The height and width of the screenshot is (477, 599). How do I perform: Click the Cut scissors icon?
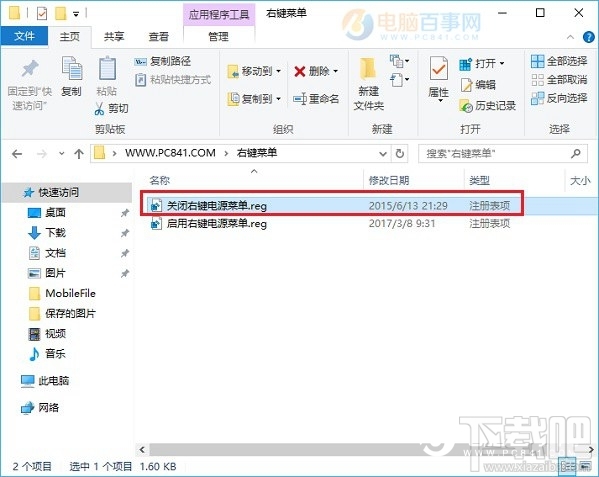99,108
